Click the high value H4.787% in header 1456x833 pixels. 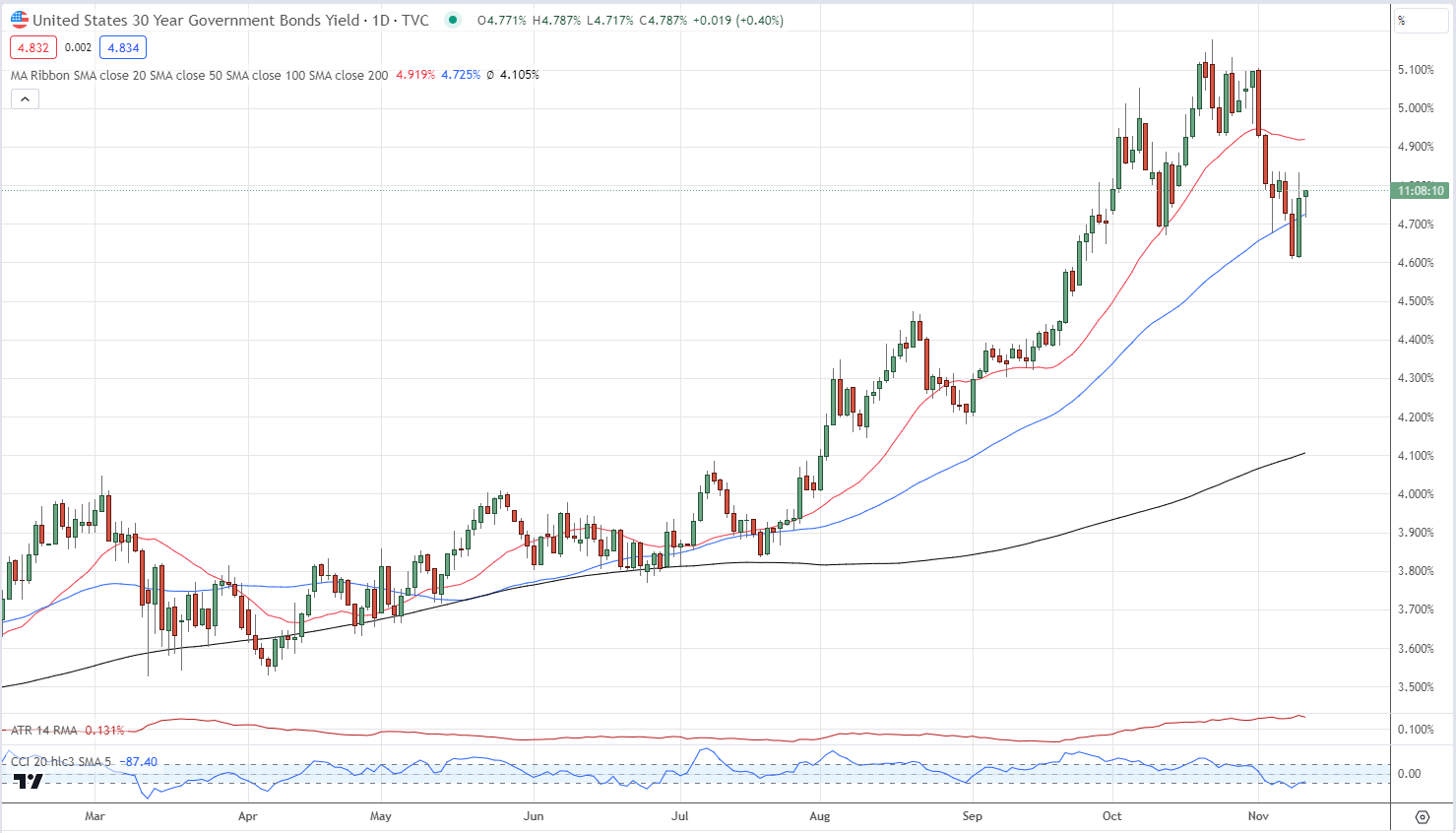tap(556, 20)
